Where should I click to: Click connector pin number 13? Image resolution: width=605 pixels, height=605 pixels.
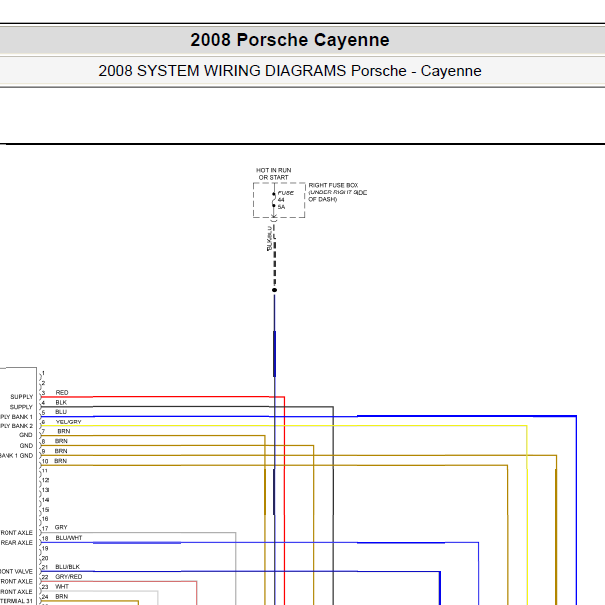point(46,490)
